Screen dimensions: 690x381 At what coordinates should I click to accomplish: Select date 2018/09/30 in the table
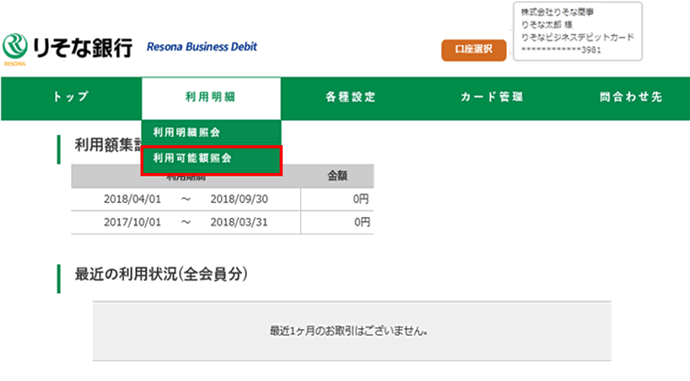tap(239, 199)
